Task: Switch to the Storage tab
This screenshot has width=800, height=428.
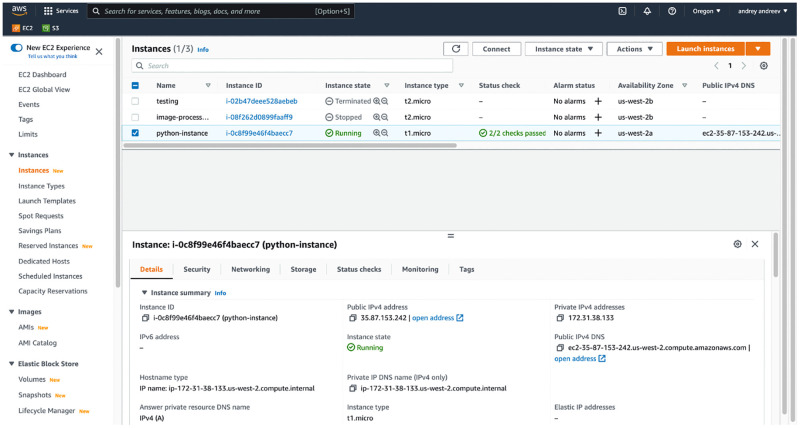Action: click(303, 269)
